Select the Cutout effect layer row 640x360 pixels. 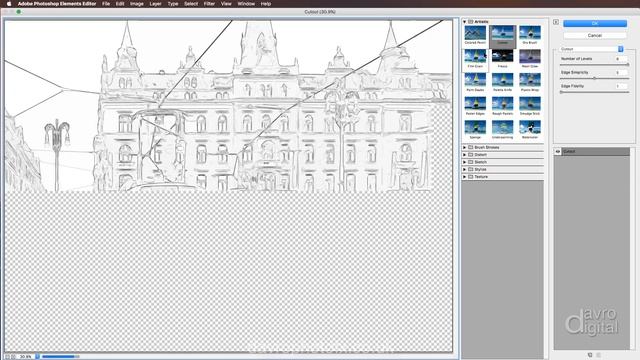tap(592, 152)
